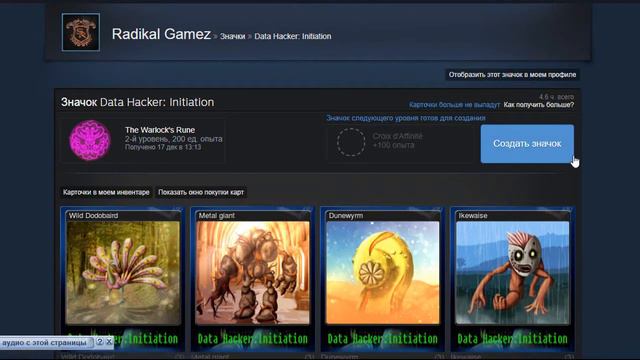Click The Warlock's Rune pink badge icon
The image size is (640, 360).
90,140
